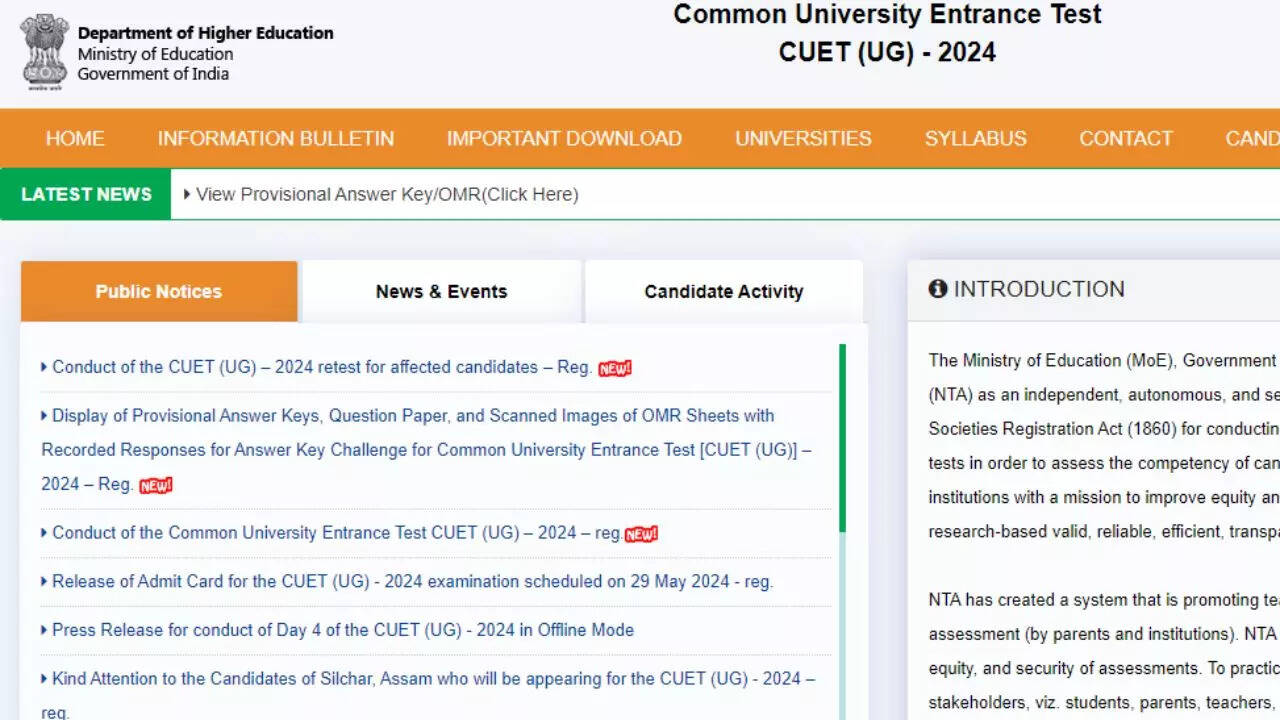Open INFORMATION BULLETIN in navigation bar
Screen dimensions: 1280x720
pyautogui.click(x=275, y=139)
